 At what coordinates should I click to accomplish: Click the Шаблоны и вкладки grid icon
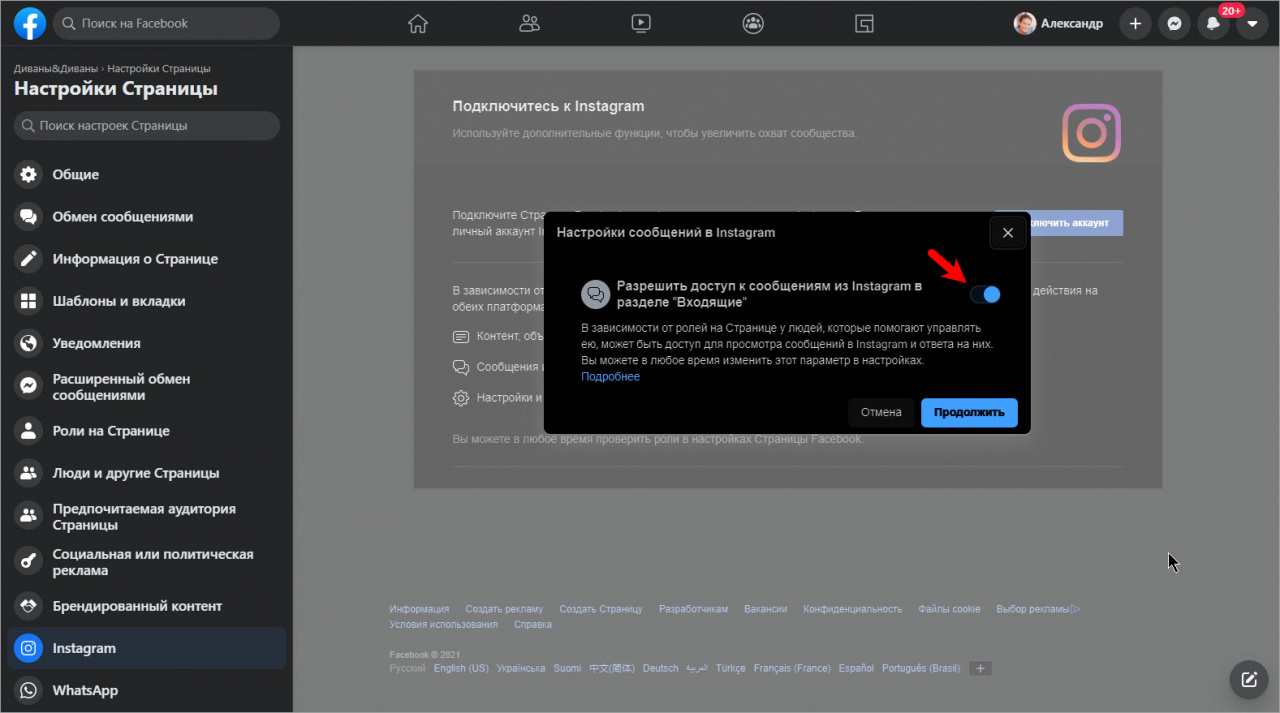click(29, 301)
